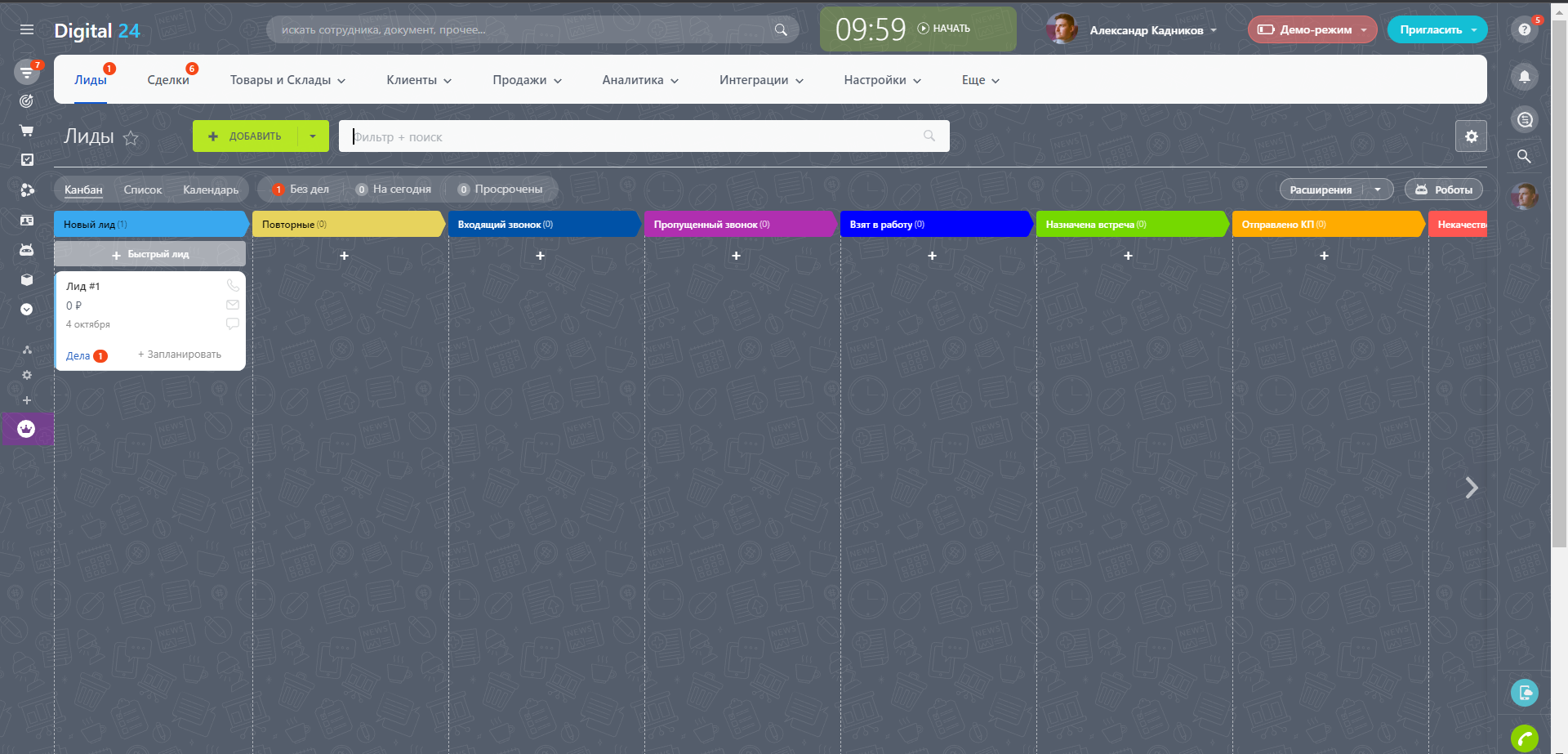Viewport: 1568px width, 754px height.
Task: Open the chat messenger bubble icon
Action: point(1524,120)
